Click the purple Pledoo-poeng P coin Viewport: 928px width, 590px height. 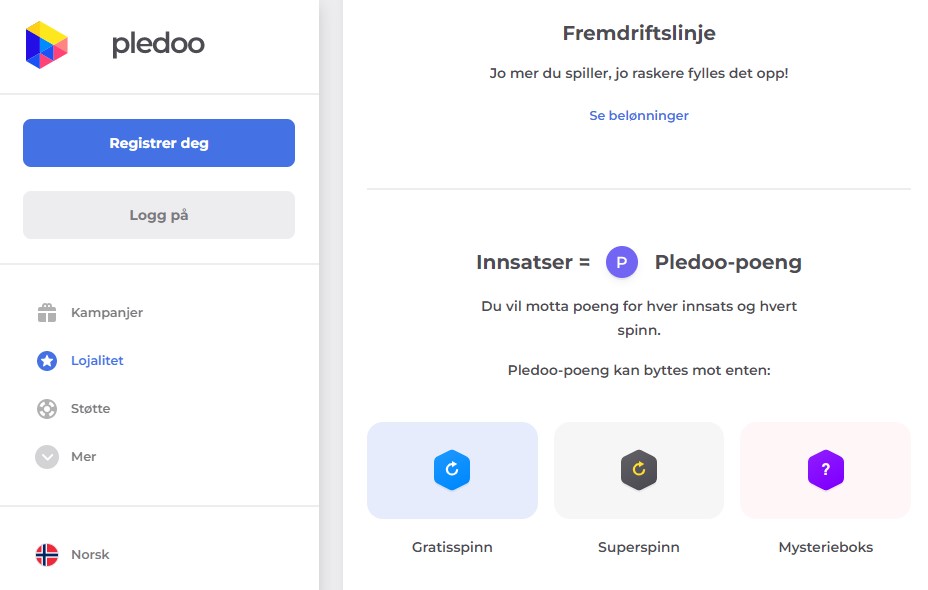(x=622, y=263)
